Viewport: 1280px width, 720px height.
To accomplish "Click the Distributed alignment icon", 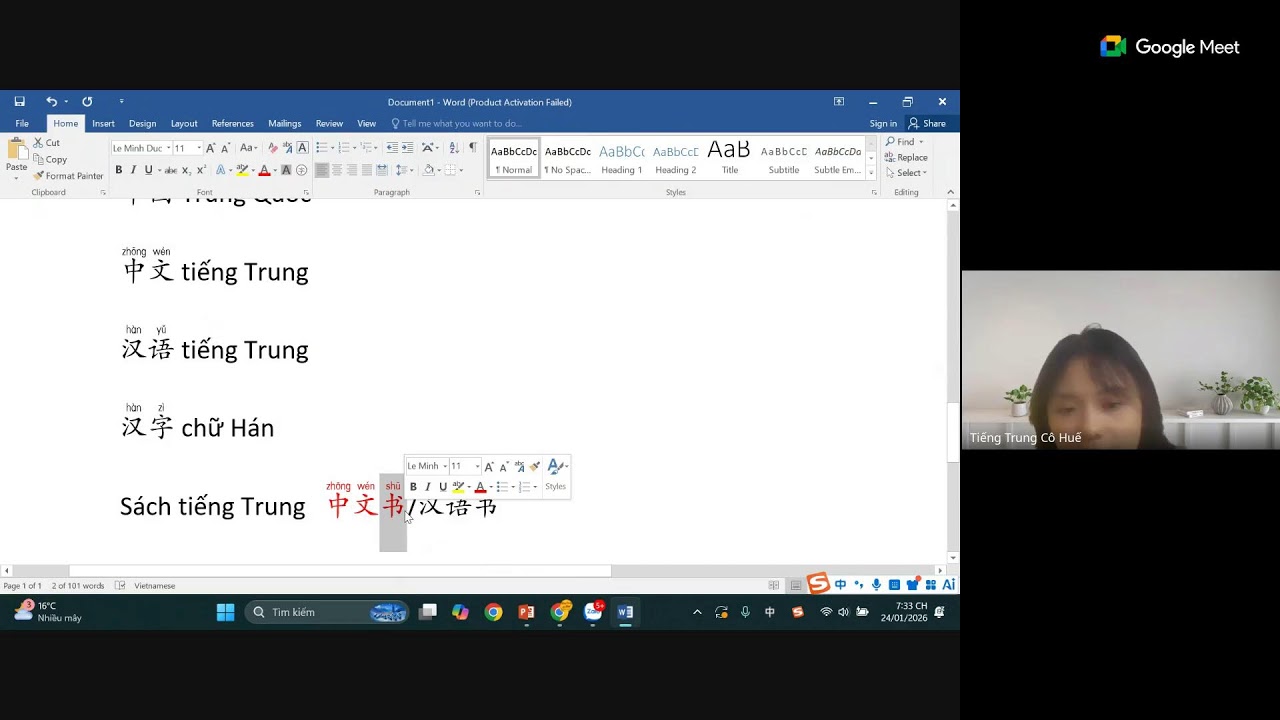I will coord(382,170).
